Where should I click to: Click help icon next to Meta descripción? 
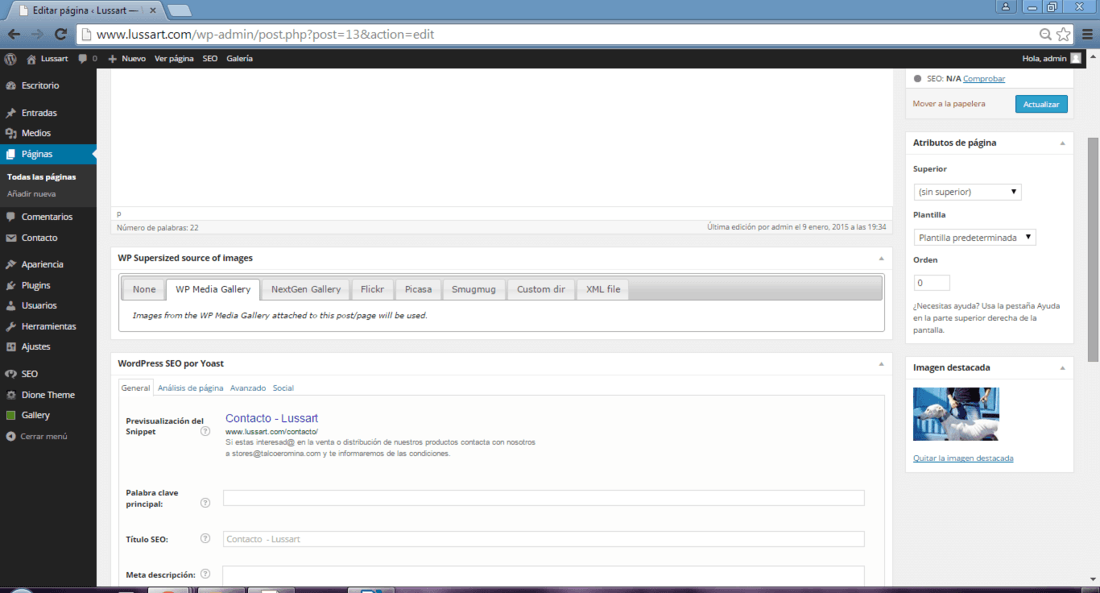[x=205, y=574]
